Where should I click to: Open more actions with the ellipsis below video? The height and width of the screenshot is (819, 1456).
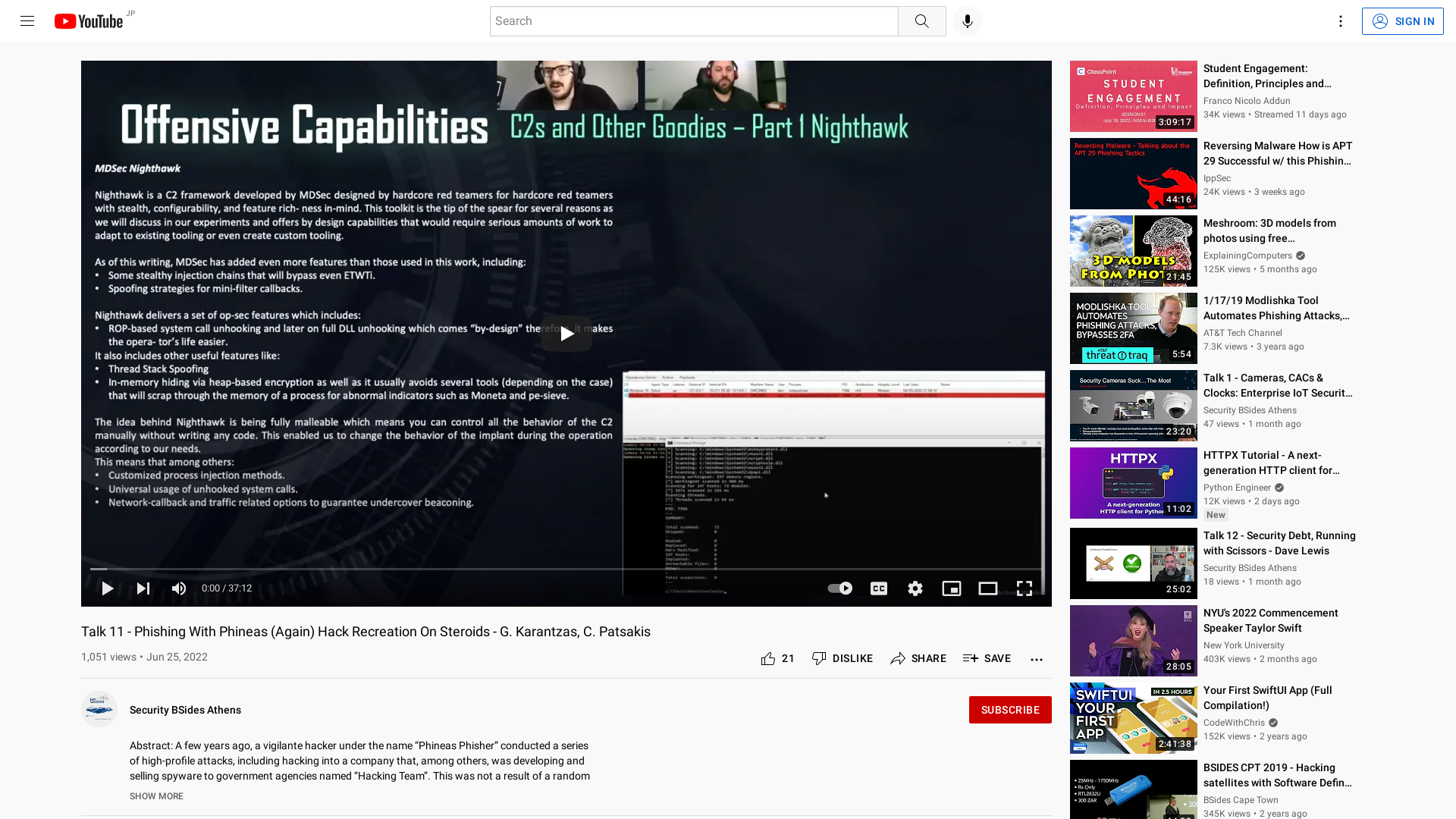click(1036, 658)
